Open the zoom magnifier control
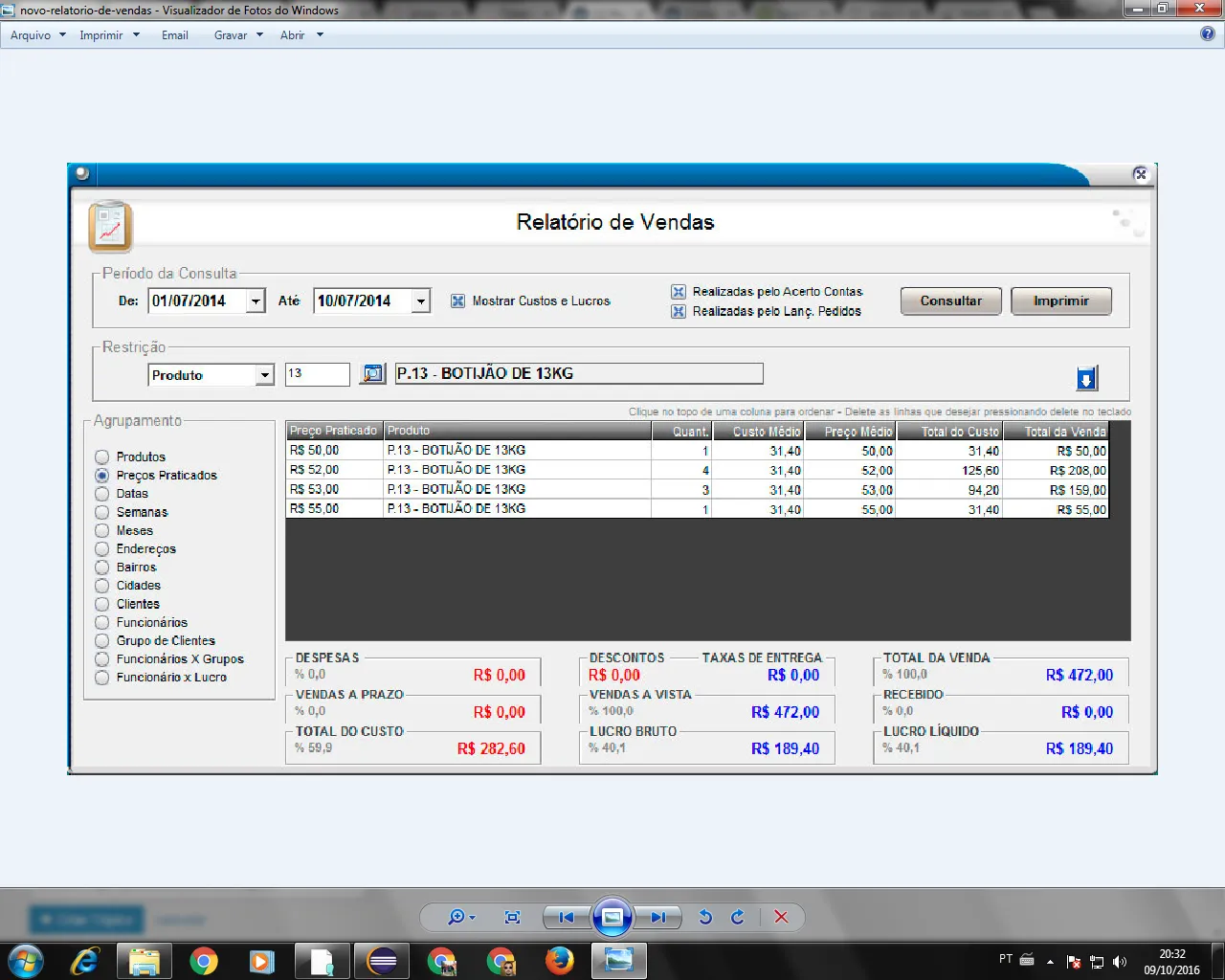 pos(460,917)
